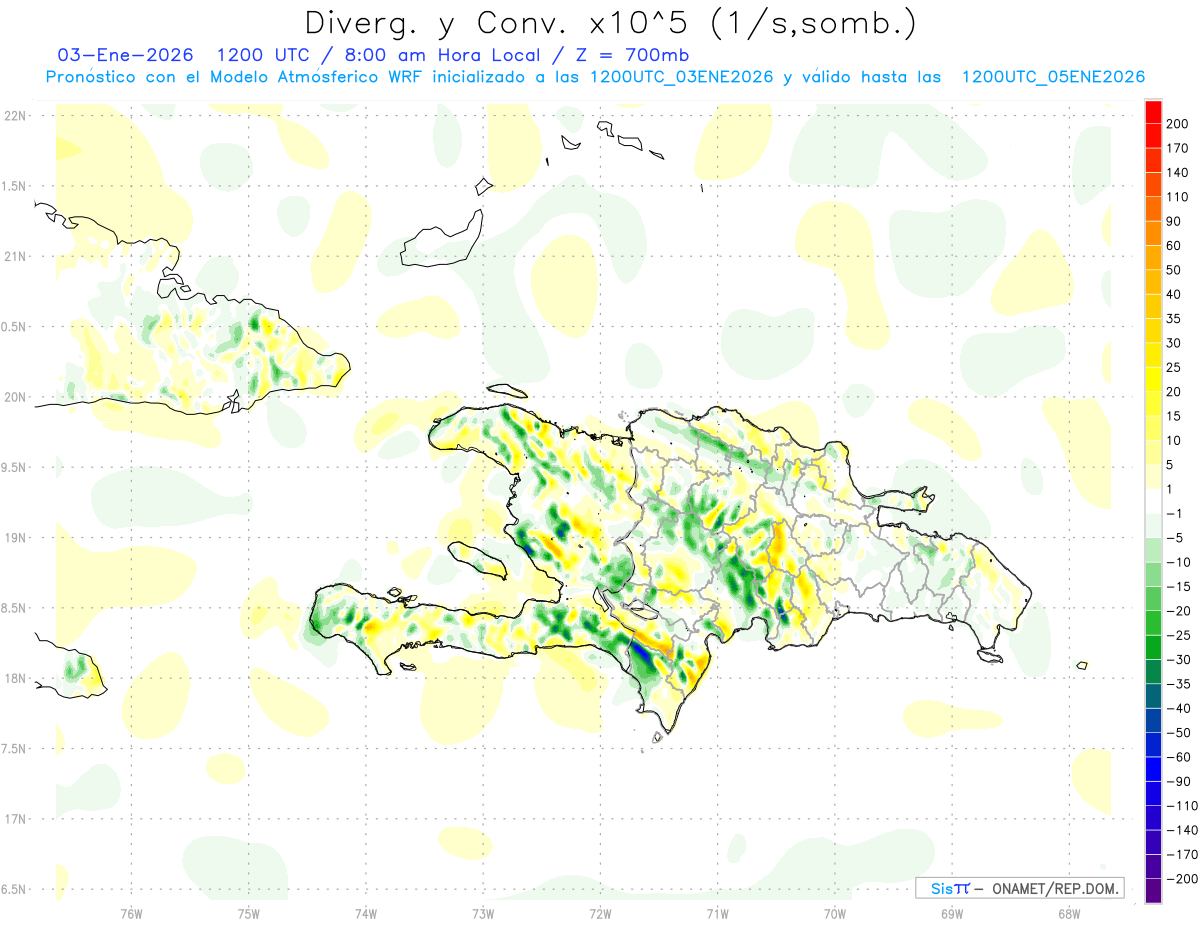Click the '17N' latitude label
The width and height of the screenshot is (1200, 927).
coord(15,819)
